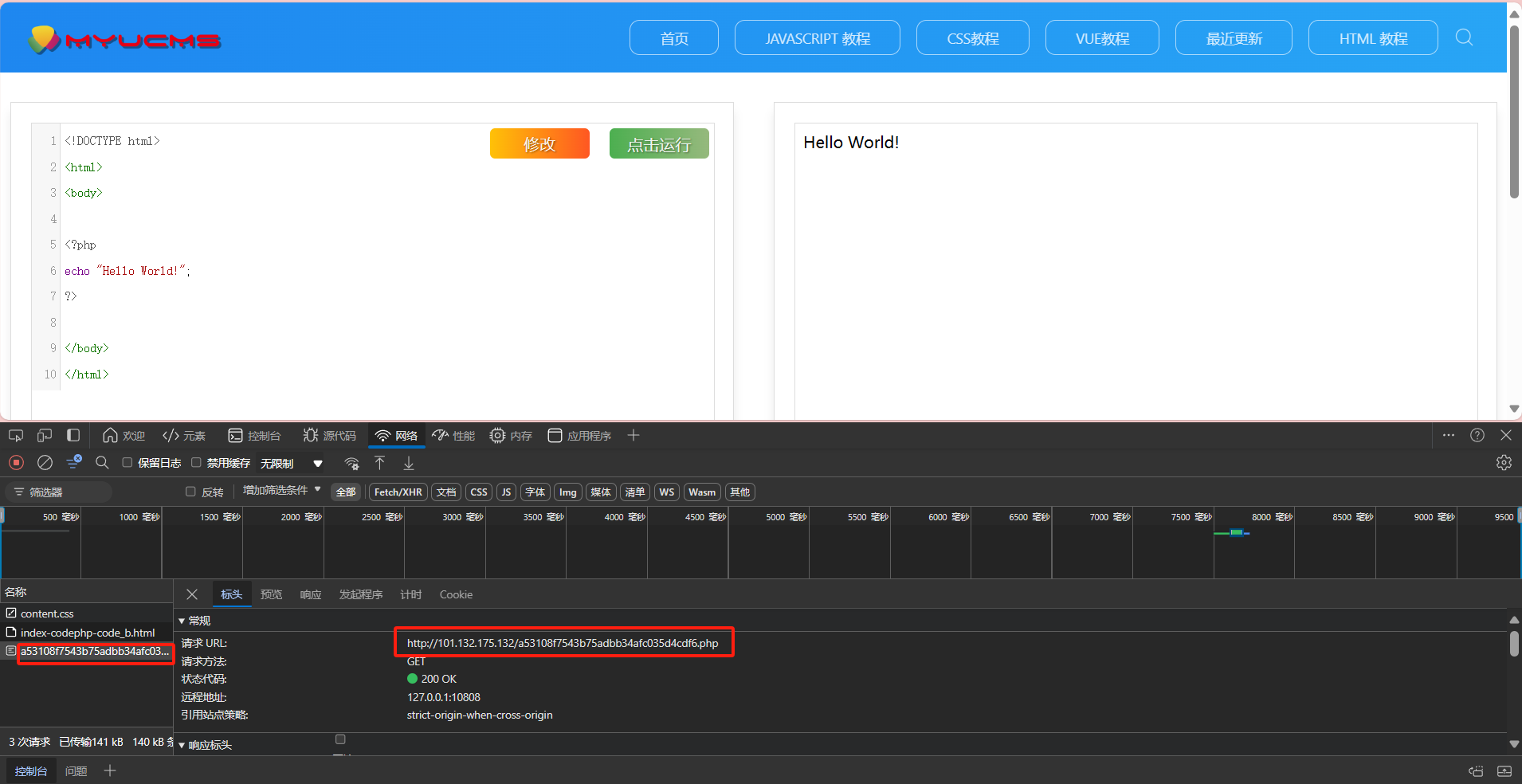Screen dimensions: 1522x784
Task: Export HAR file download arrow icon
Action: pyautogui.click(x=409, y=463)
